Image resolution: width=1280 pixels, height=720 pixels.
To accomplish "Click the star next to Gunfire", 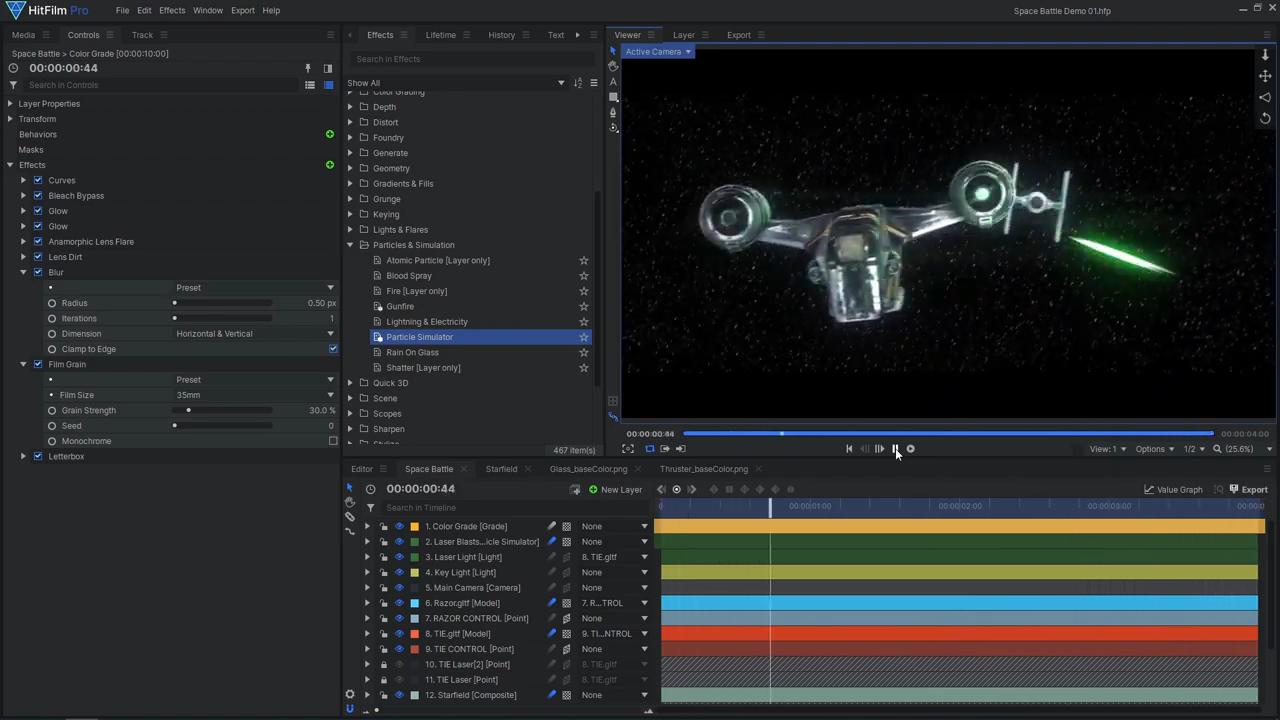I will [x=584, y=306].
